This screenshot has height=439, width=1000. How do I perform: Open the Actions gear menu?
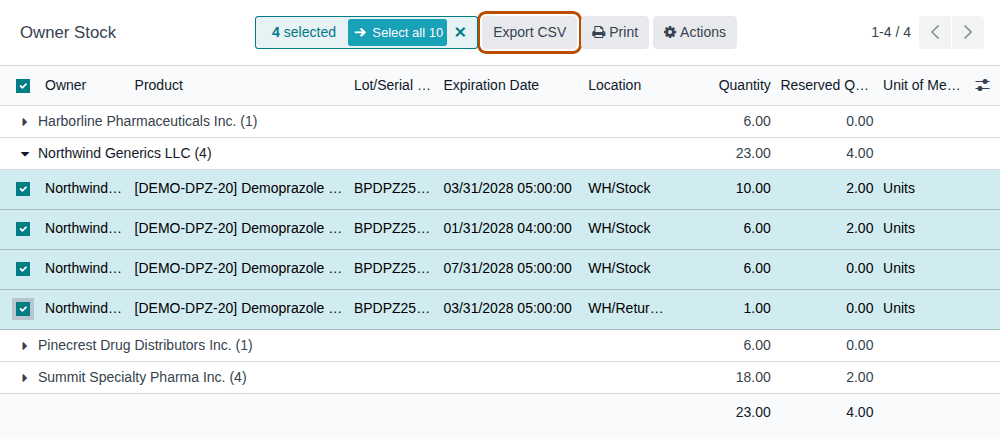(x=695, y=33)
